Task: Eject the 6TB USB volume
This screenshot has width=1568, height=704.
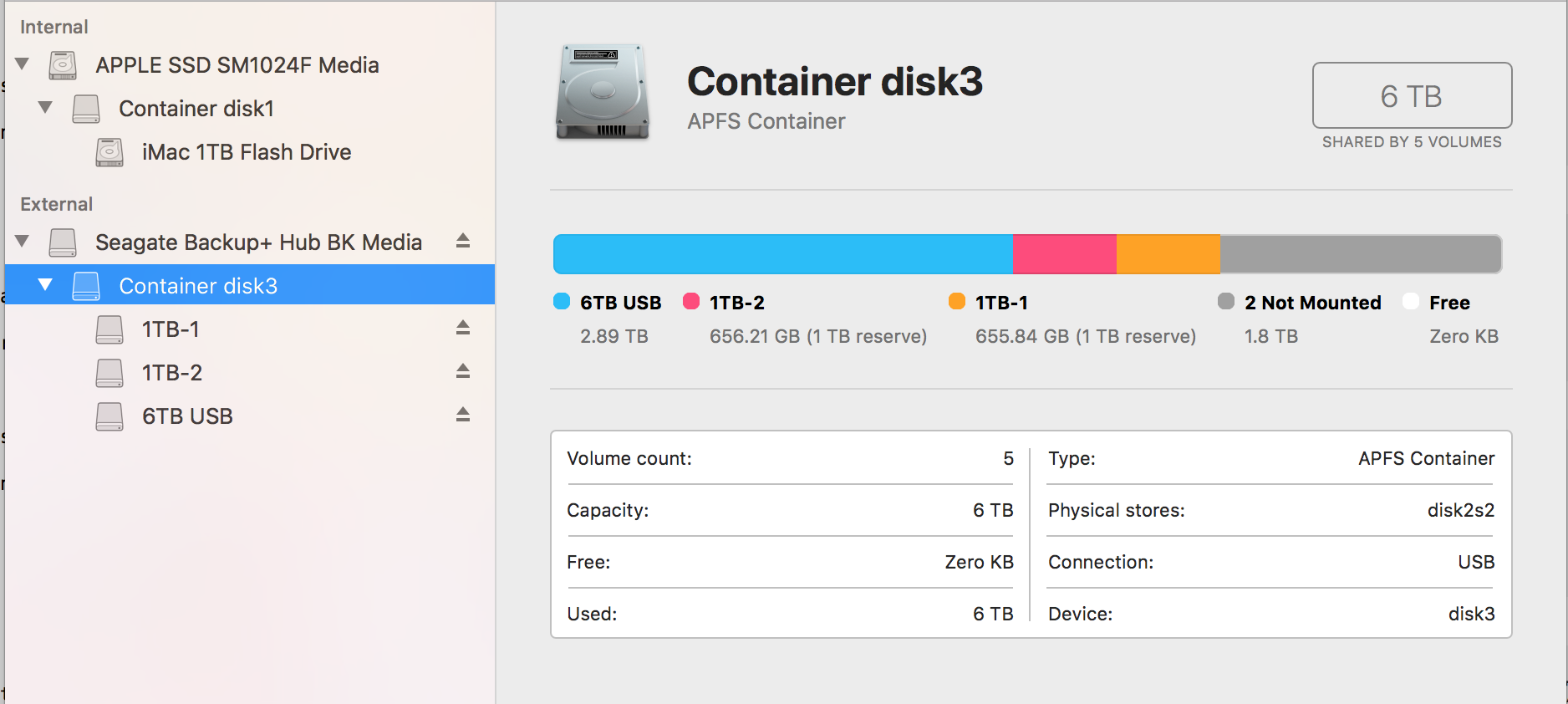Action: (463, 415)
